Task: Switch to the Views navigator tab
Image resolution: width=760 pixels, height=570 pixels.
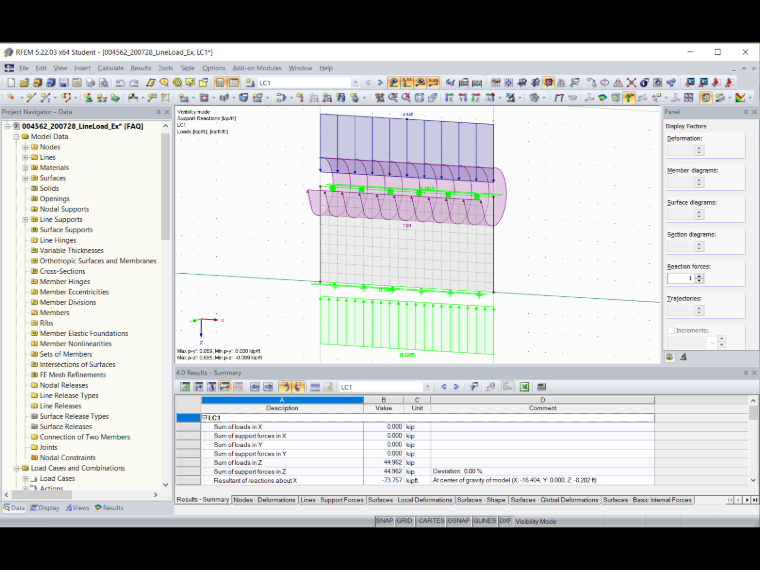Action: tap(77, 507)
